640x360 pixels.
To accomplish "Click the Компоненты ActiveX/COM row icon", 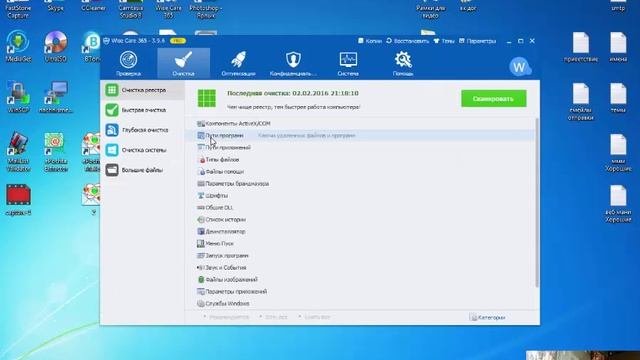I will click(x=201, y=123).
